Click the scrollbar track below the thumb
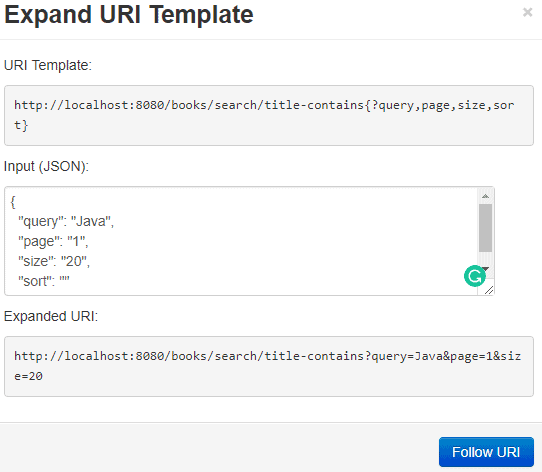542x472 pixels. 485,258
